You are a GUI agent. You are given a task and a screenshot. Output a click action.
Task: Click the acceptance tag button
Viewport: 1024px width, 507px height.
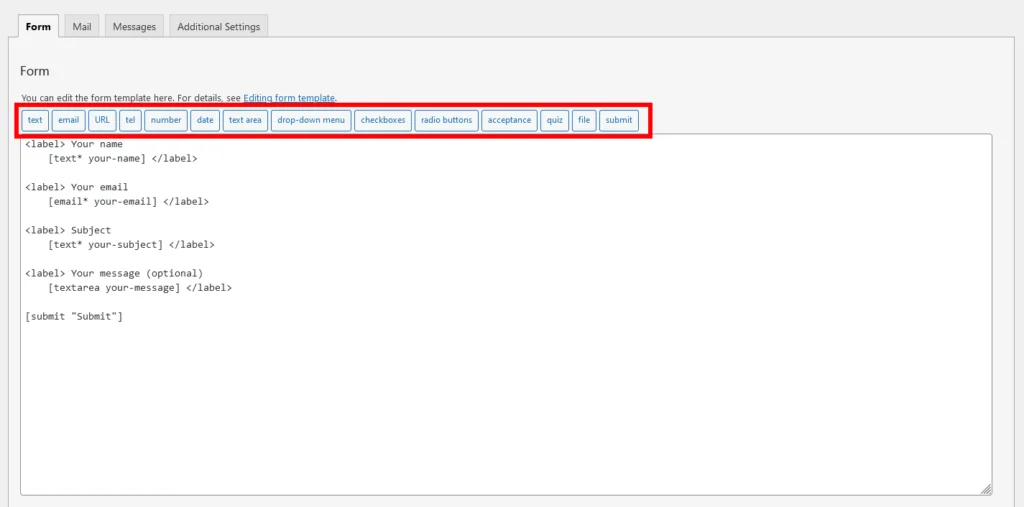tap(509, 120)
